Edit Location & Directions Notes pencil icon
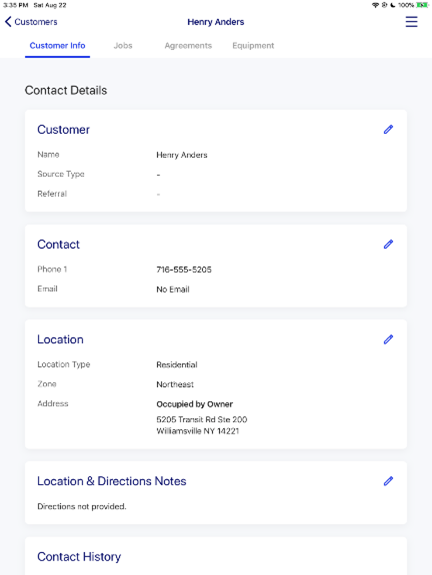The image size is (432, 575). 388,481
